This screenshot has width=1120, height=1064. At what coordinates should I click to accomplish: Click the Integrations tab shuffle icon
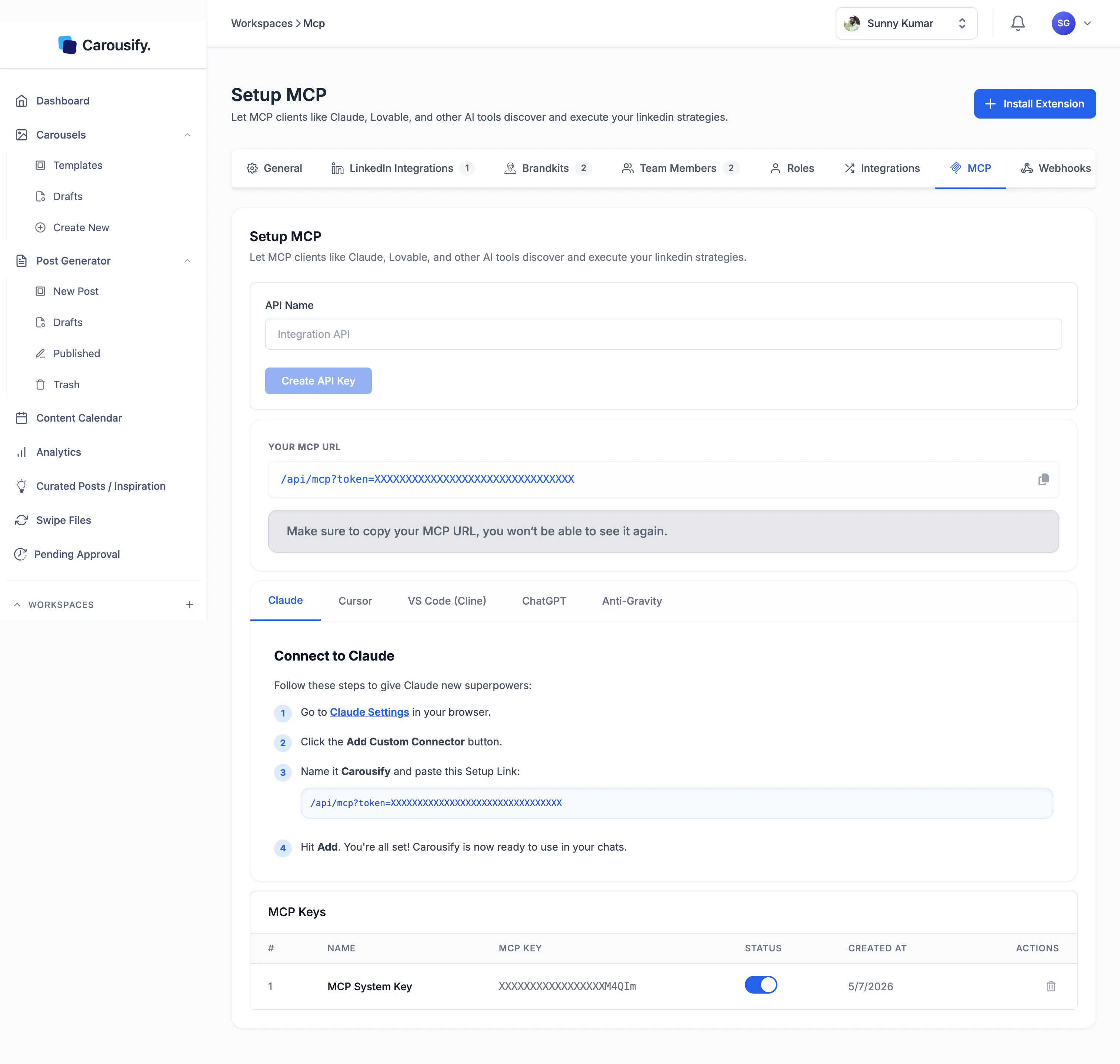click(850, 169)
